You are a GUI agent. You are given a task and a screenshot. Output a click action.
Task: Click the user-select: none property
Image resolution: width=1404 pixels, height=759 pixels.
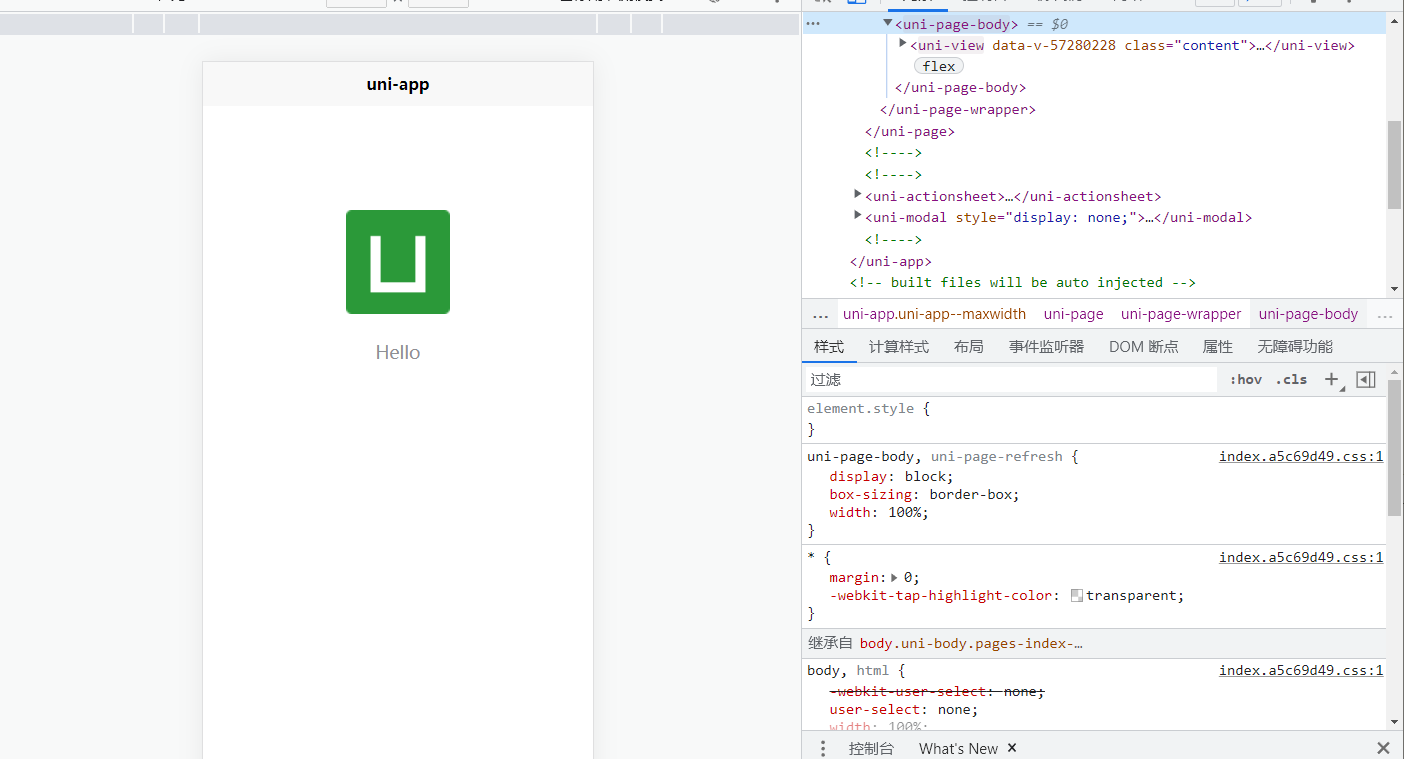(x=903, y=710)
